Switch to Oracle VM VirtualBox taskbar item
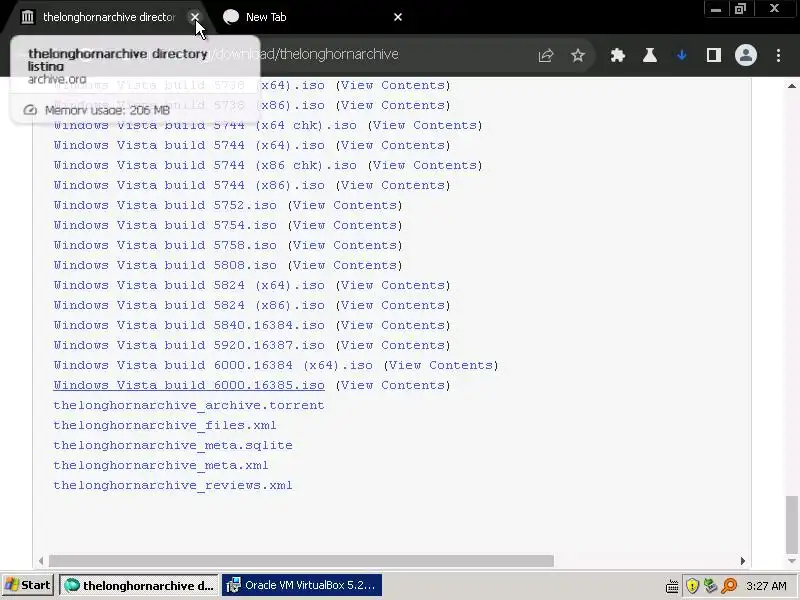The width and height of the screenshot is (800, 600). (302, 585)
